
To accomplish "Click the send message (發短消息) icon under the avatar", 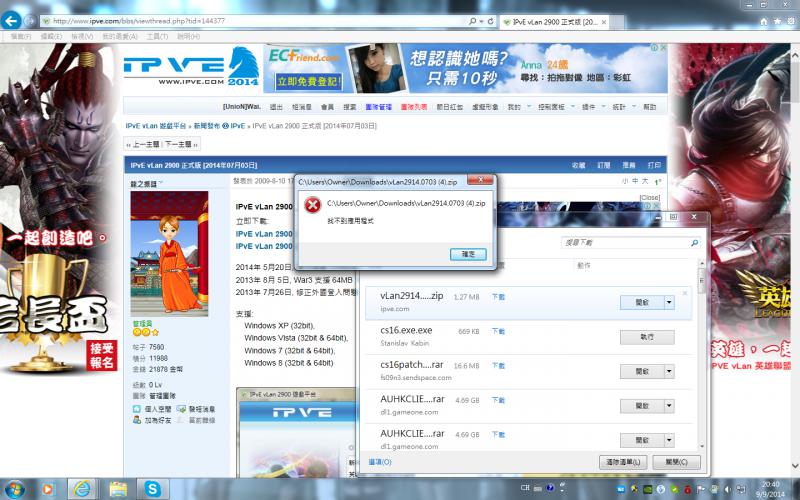I will coord(181,409).
